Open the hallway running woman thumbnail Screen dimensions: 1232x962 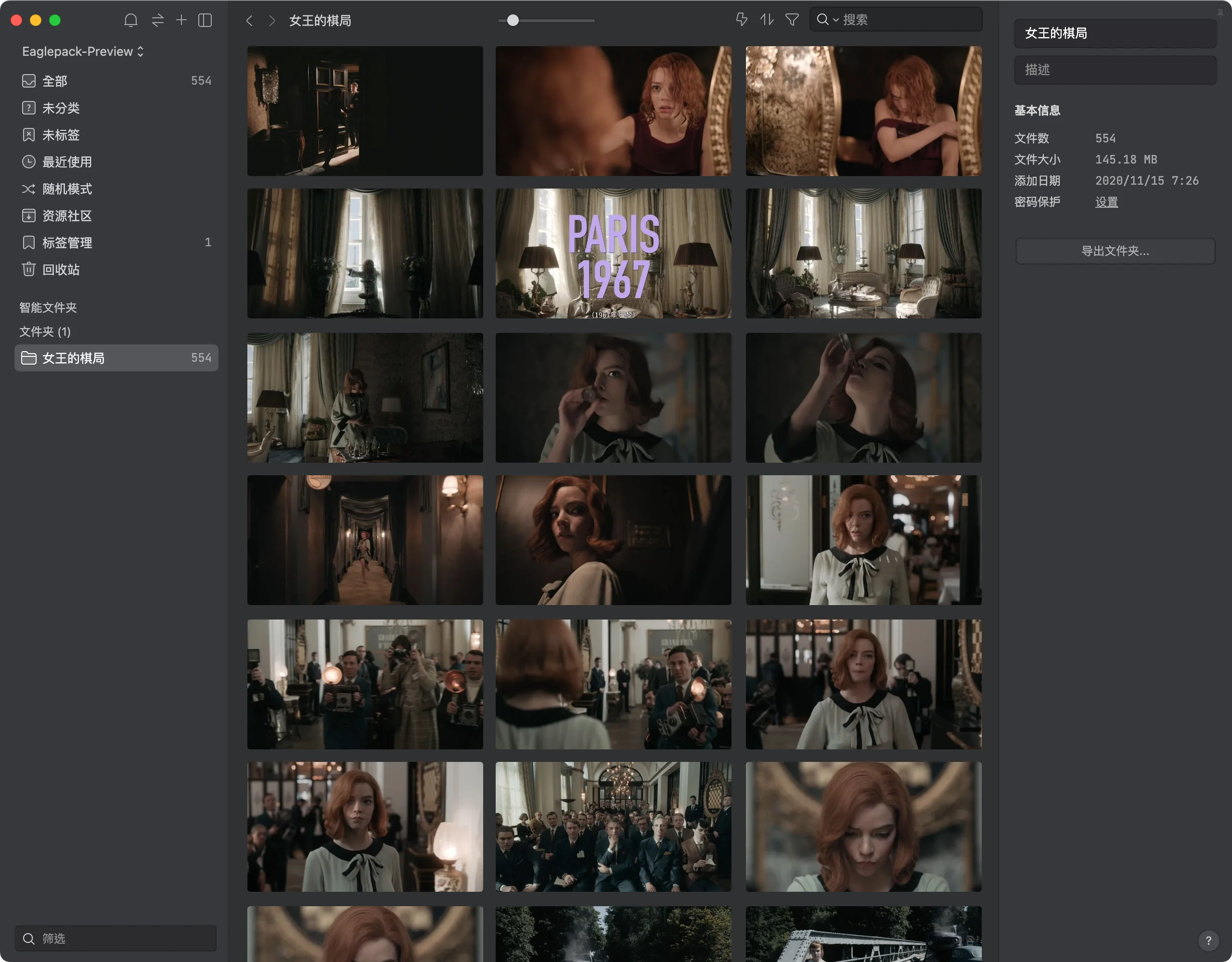(x=365, y=540)
